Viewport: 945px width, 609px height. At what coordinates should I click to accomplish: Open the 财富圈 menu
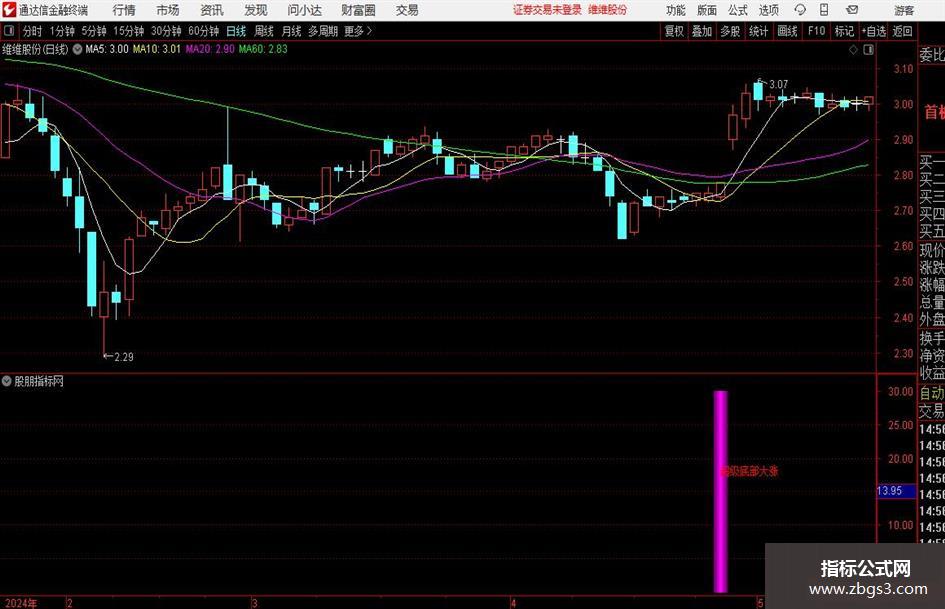[x=358, y=10]
